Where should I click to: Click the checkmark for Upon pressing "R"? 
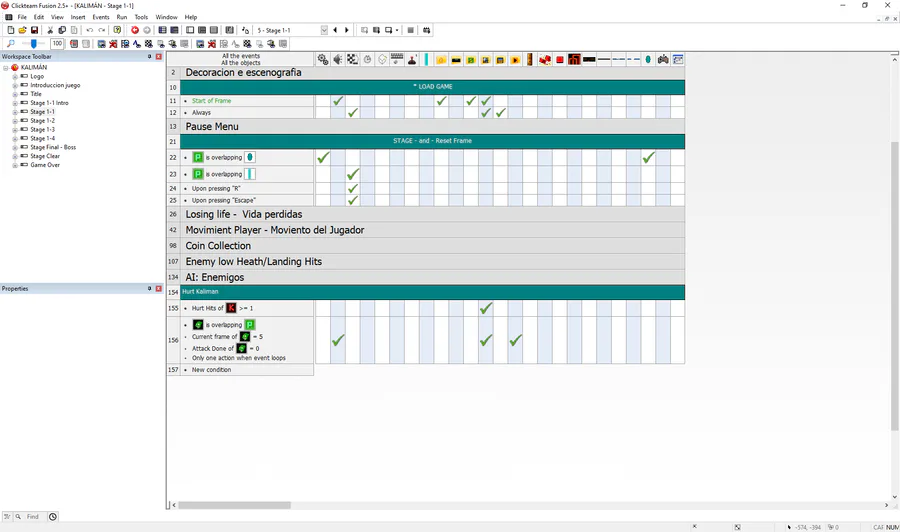click(352, 188)
